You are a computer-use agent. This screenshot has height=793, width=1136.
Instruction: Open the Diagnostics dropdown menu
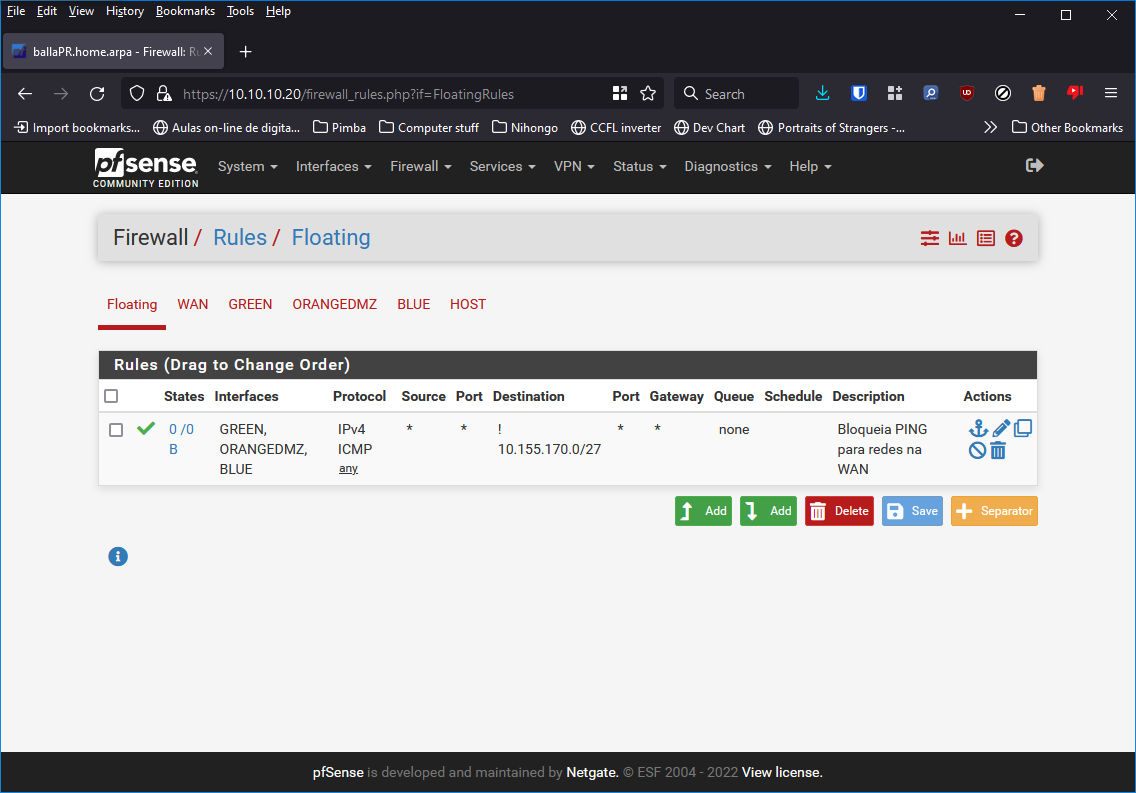[727, 167]
